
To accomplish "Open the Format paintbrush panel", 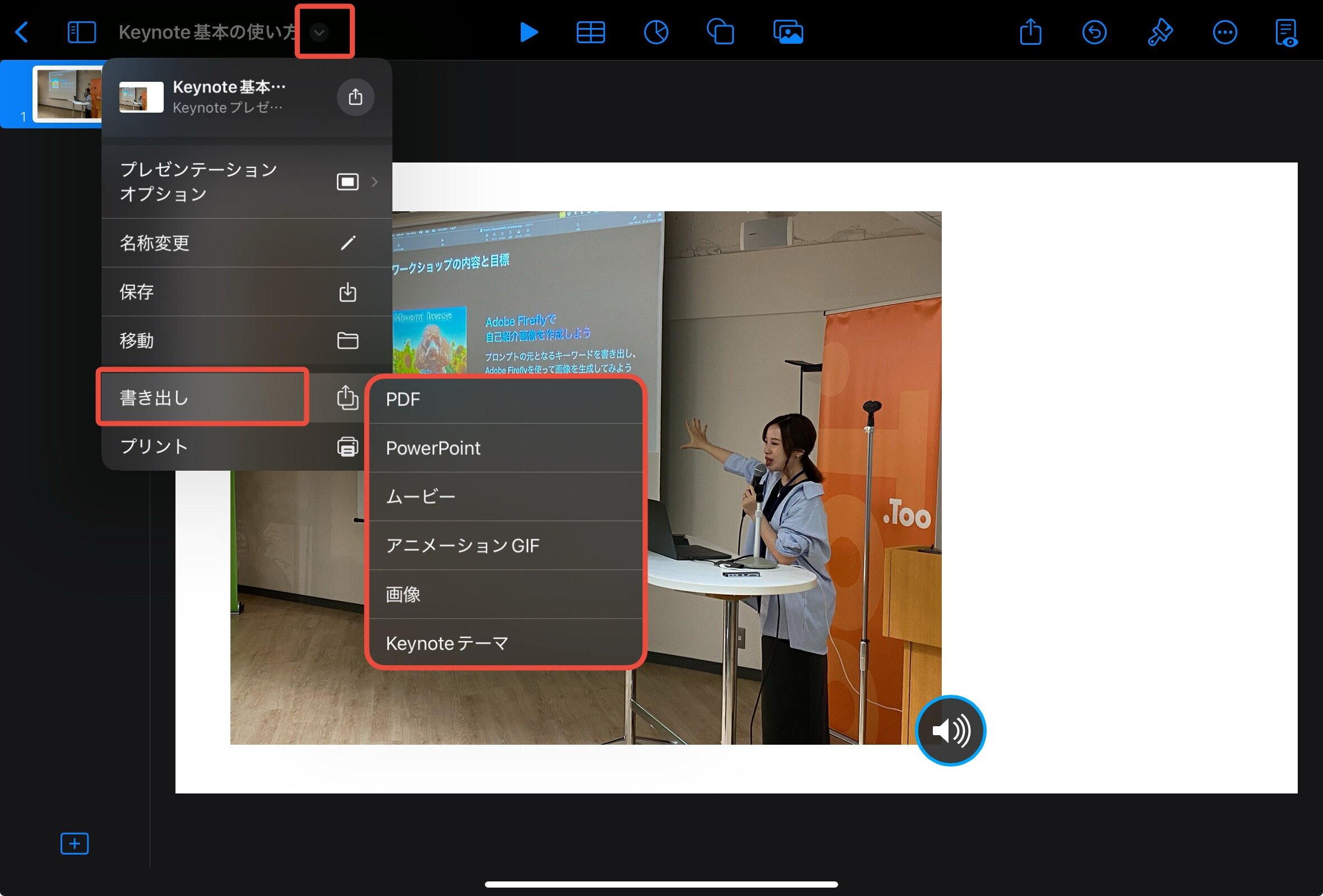I will coord(1160,33).
